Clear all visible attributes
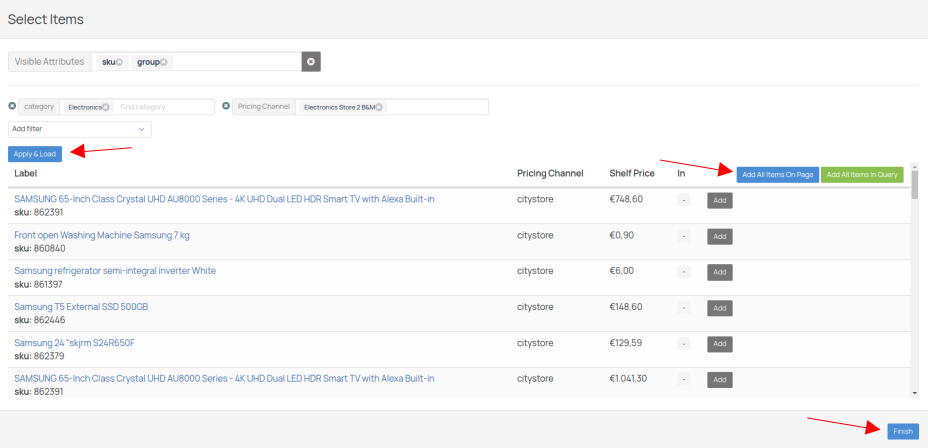Image resolution: width=928 pixels, height=448 pixels. 311,62
